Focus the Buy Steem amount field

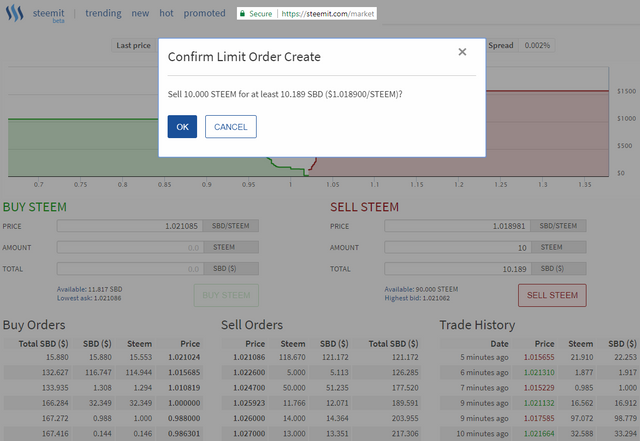(130, 247)
